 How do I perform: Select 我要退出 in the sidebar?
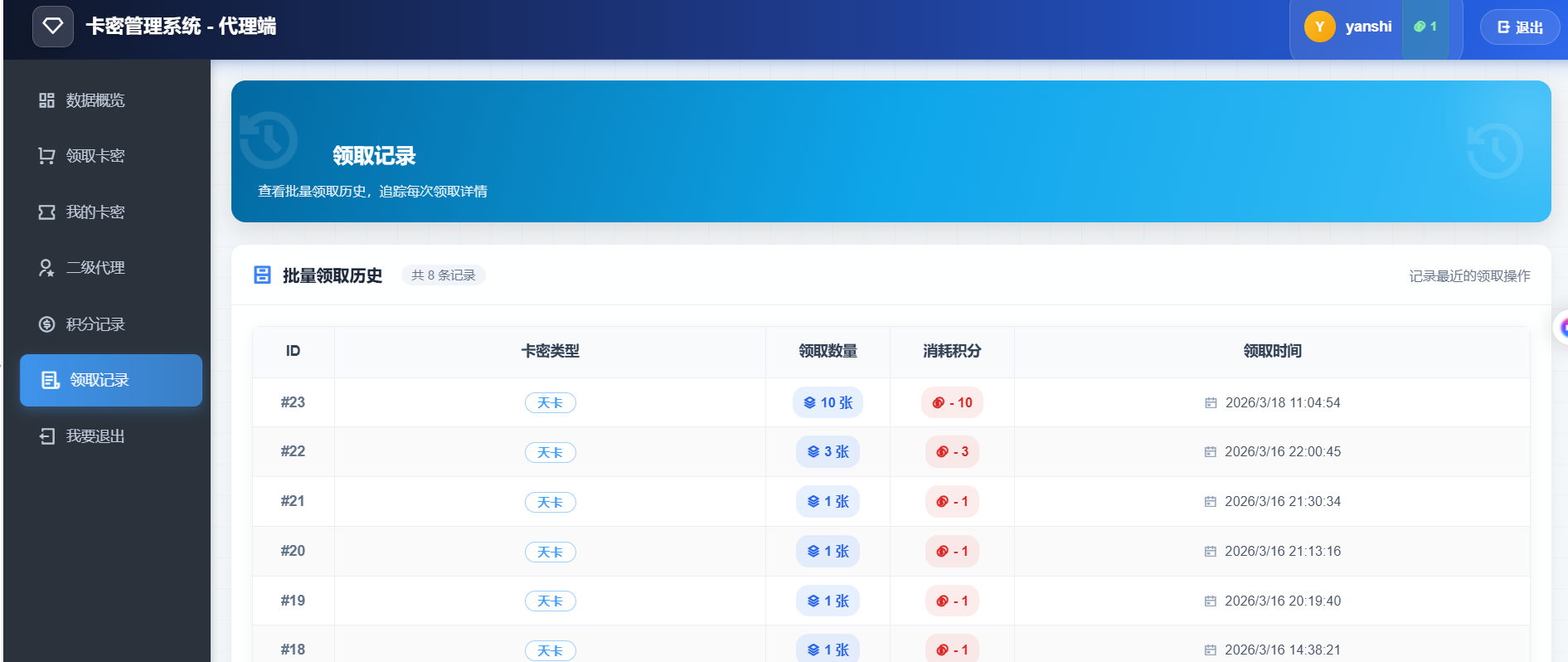coord(111,436)
